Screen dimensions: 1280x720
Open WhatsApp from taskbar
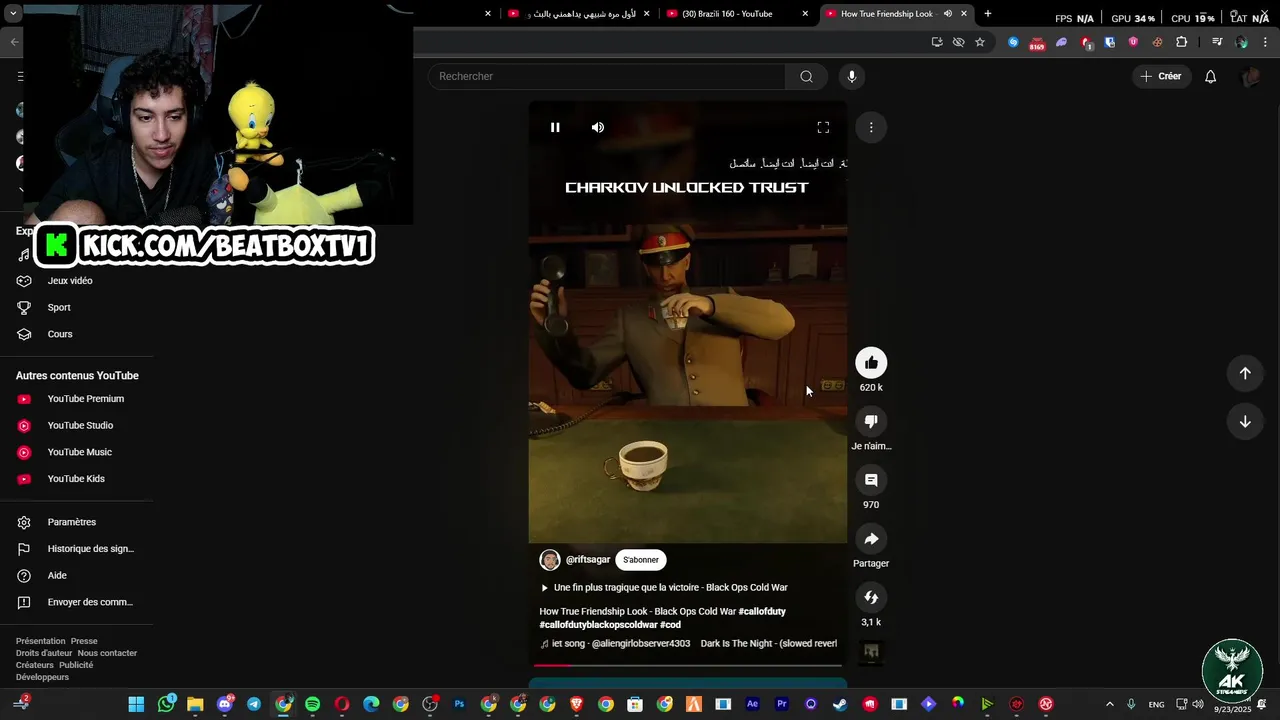pos(166,704)
